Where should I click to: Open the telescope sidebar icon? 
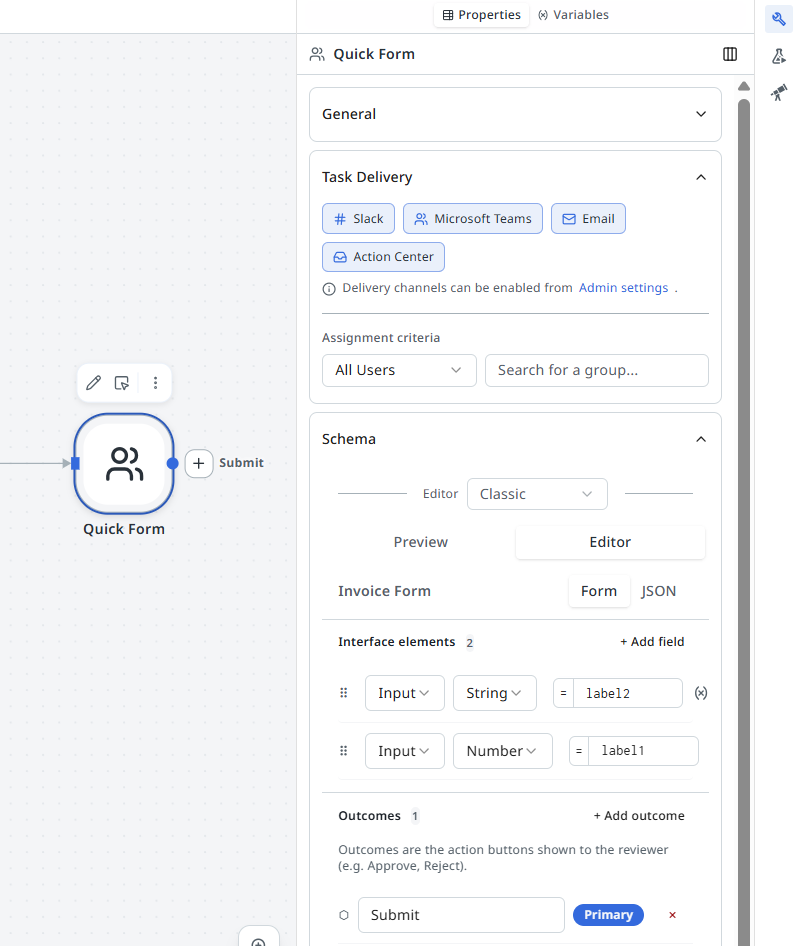tap(778, 92)
